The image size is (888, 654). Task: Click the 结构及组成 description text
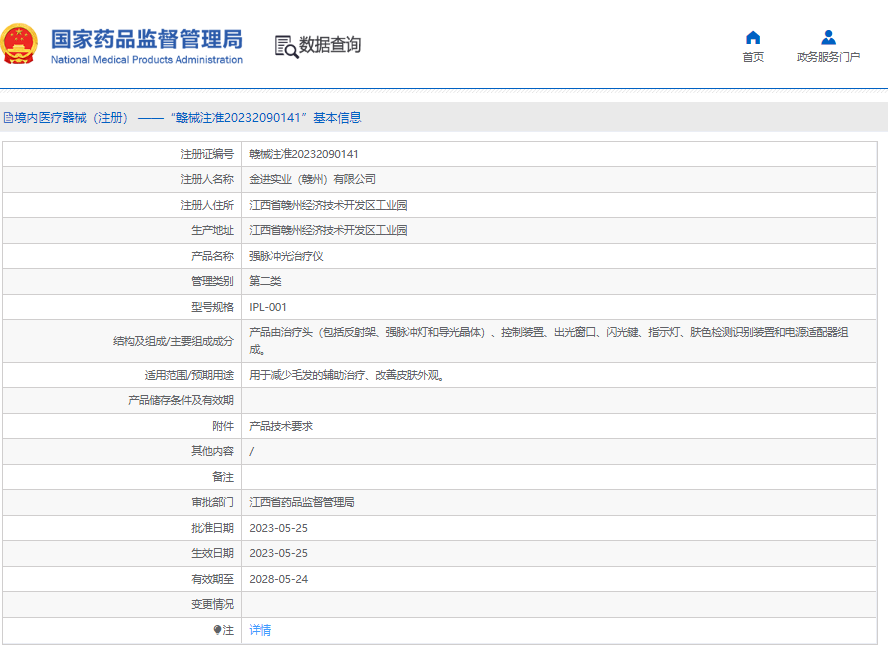(x=549, y=341)
